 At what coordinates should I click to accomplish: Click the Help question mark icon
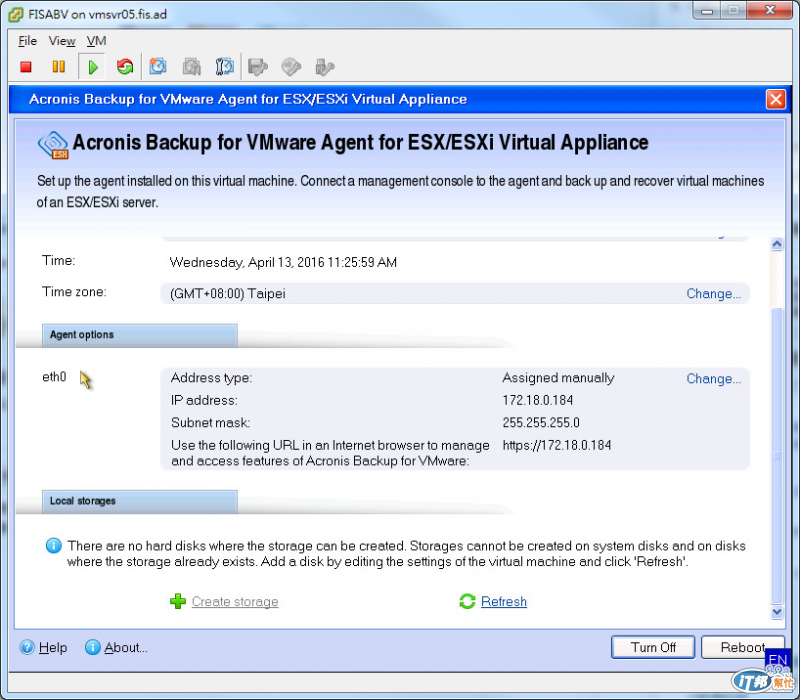pyautogui.click(x=27, y=647)
